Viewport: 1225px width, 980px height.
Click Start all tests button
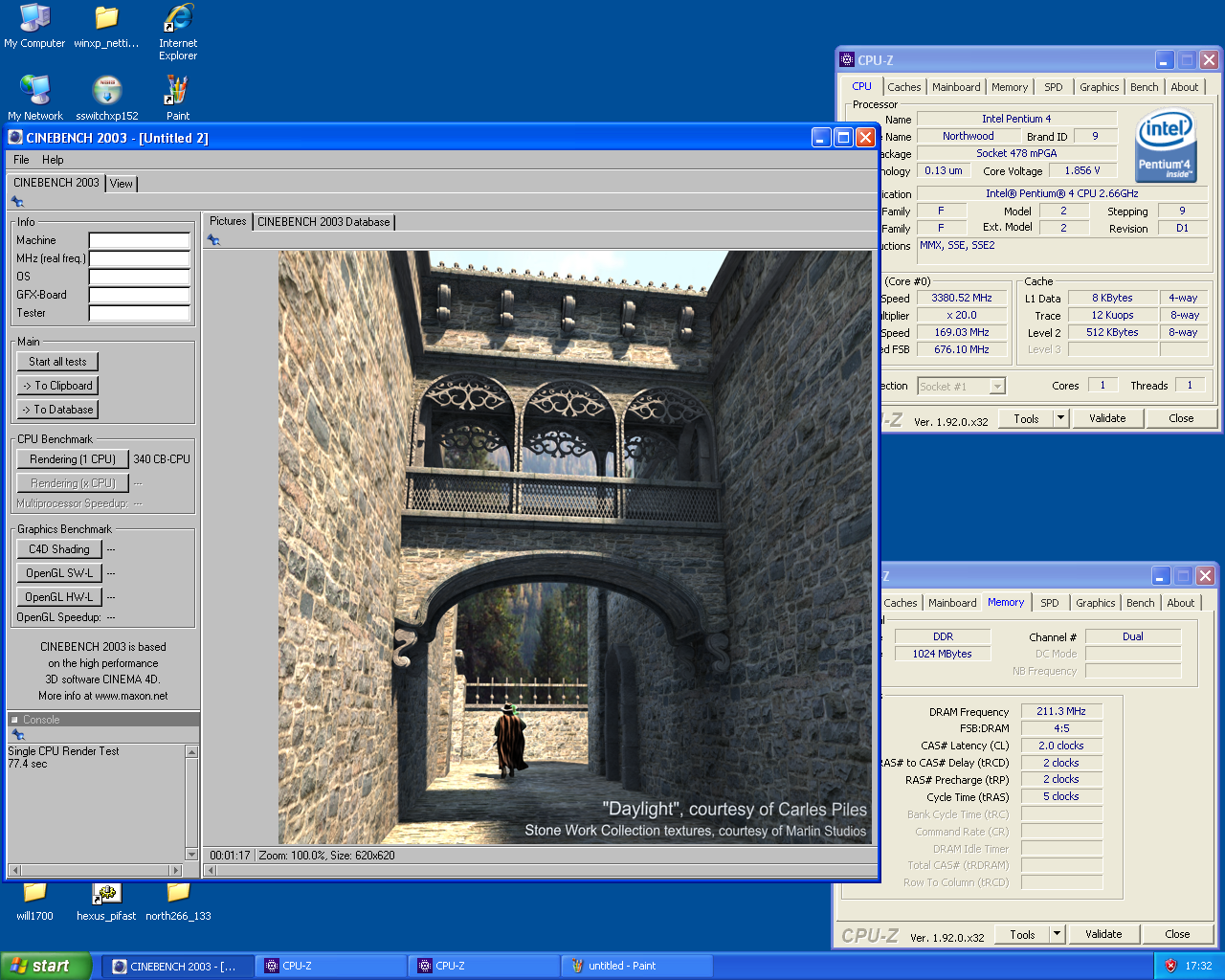pos(57,362)
